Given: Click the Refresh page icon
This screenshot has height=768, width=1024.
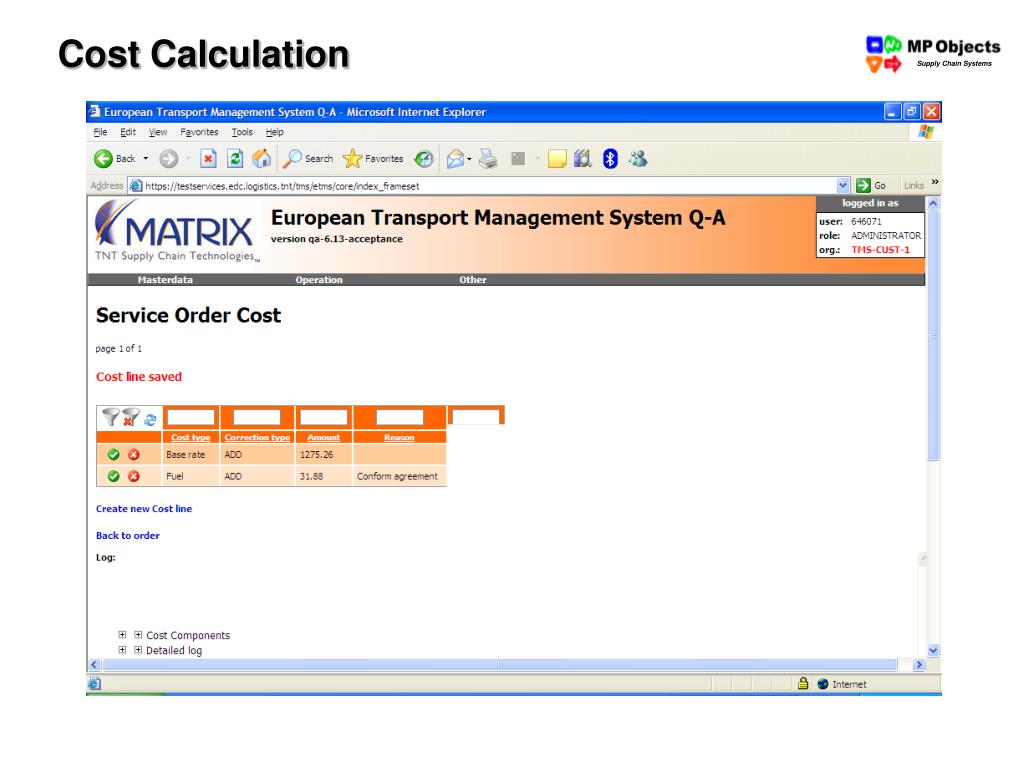Looking at the screenshot, I should (235, 159).
